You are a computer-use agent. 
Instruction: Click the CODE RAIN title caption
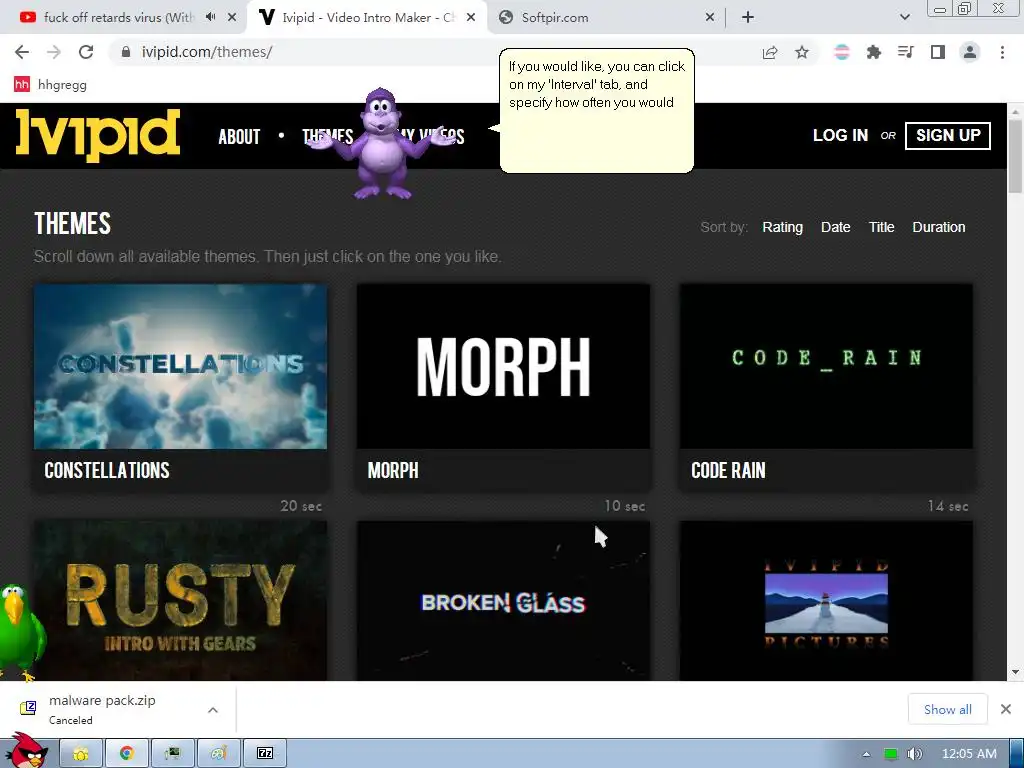click(x=728, y=470)
